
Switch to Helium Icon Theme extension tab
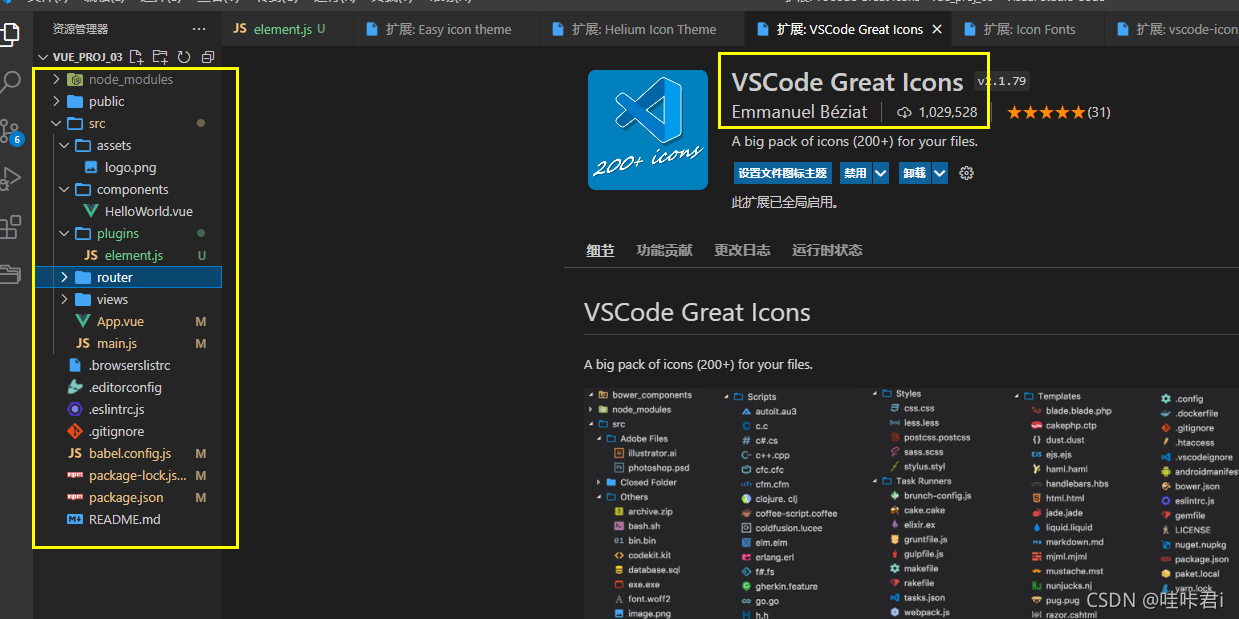click(x=643, y=29)
